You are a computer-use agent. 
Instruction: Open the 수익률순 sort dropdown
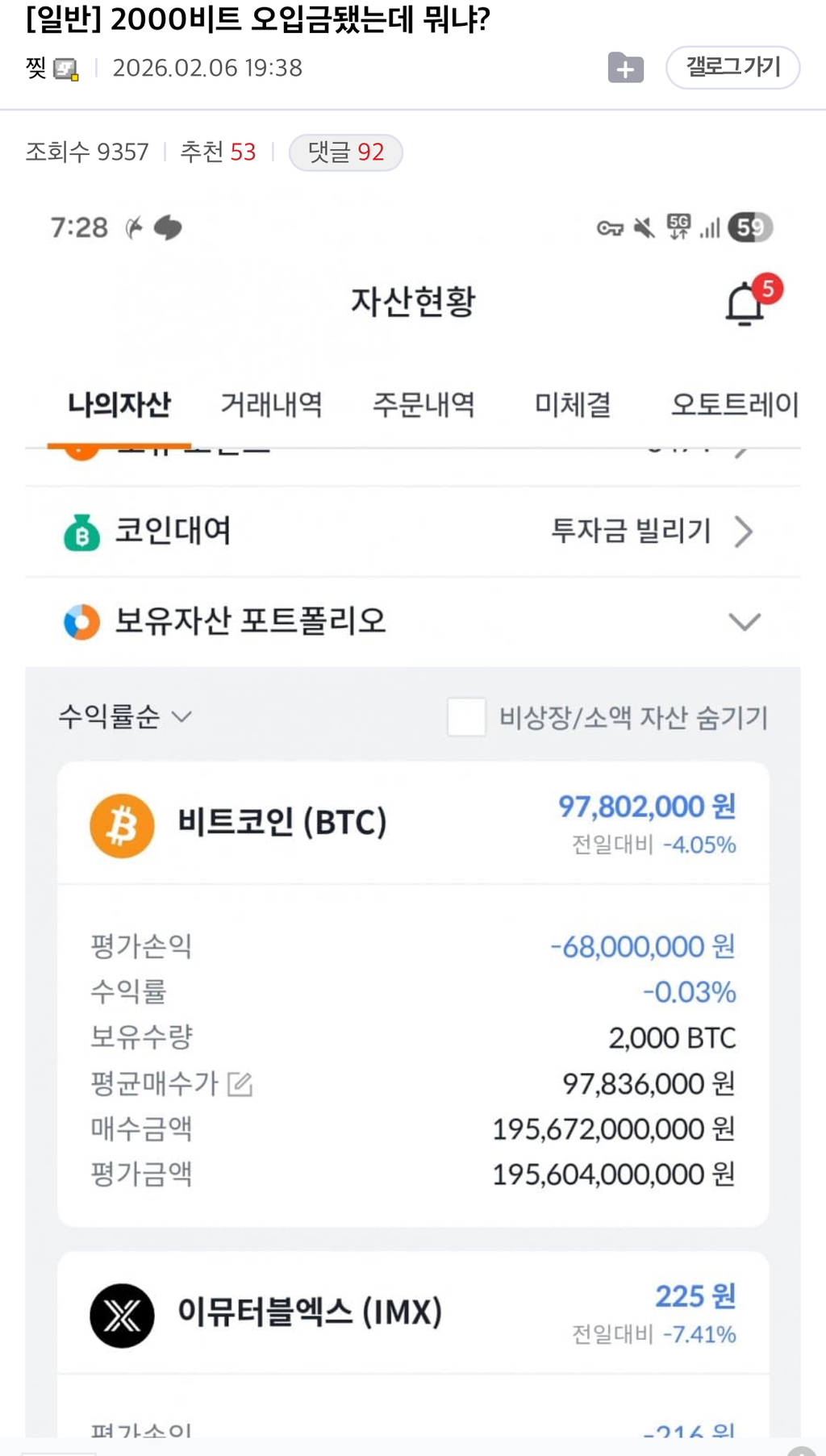(124, 716)
